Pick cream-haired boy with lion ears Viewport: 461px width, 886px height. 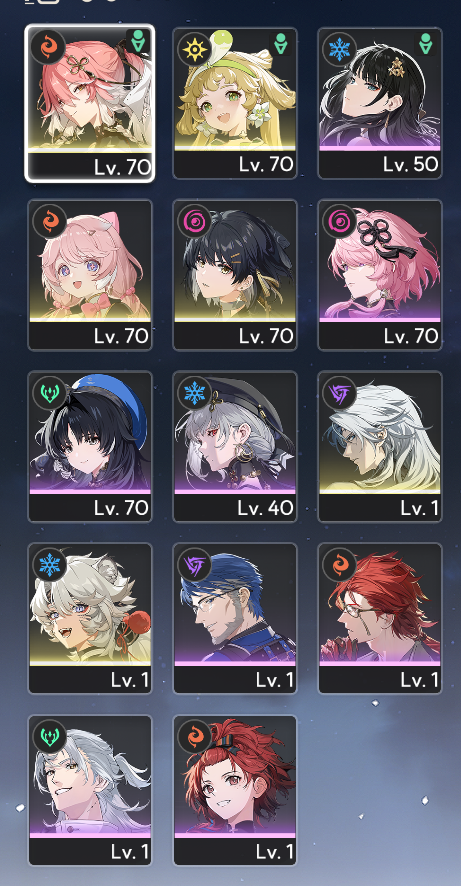(x=90, y=619)
